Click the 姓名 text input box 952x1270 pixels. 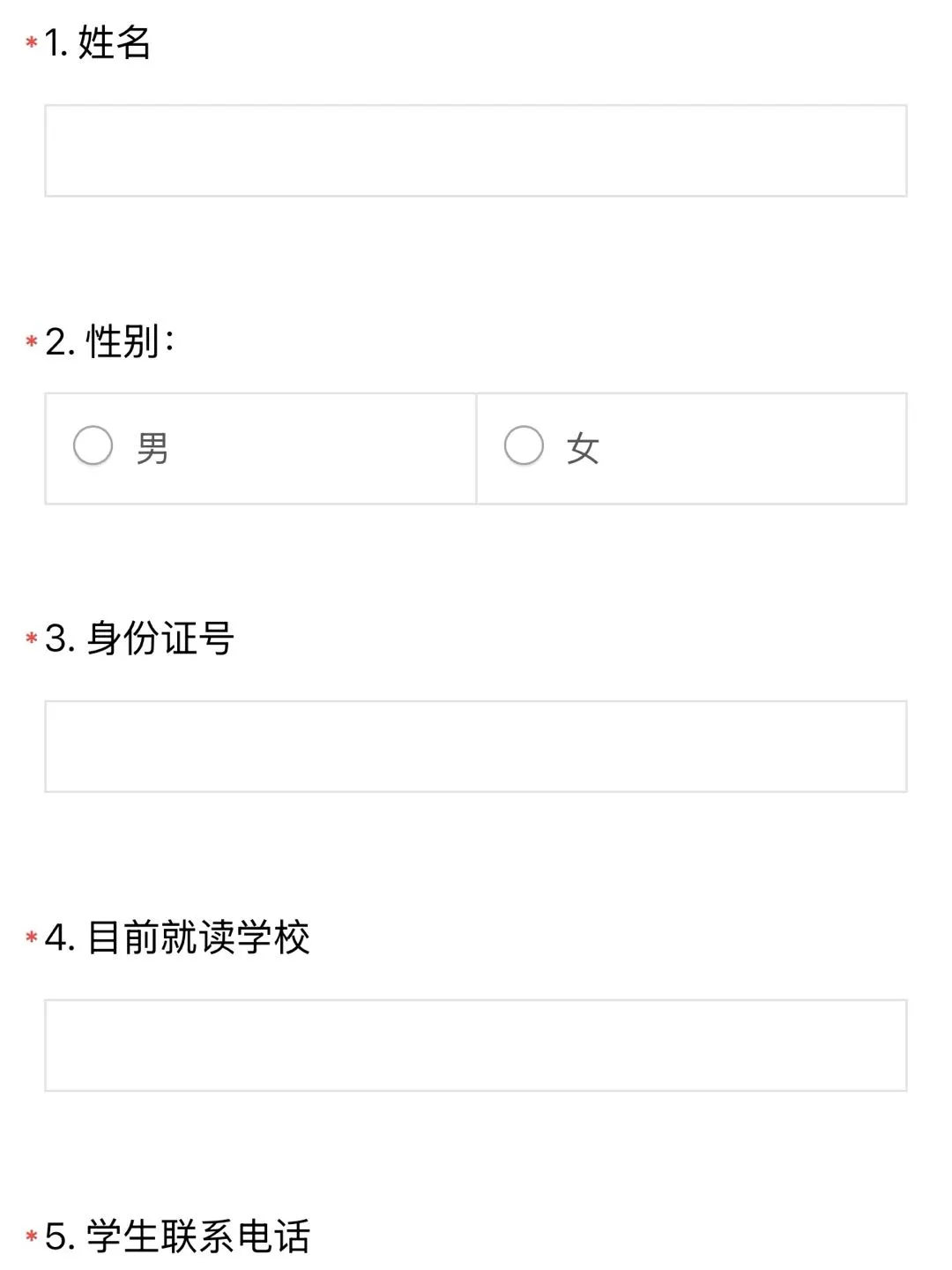click(x=475, y=151)
